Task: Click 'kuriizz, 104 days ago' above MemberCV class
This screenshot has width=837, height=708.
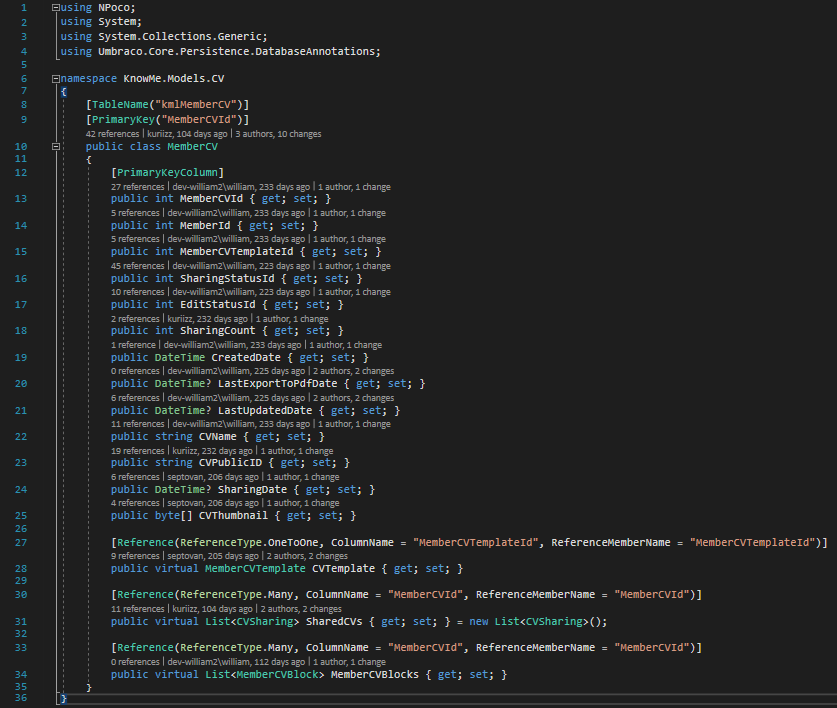Action: (187, 134)
